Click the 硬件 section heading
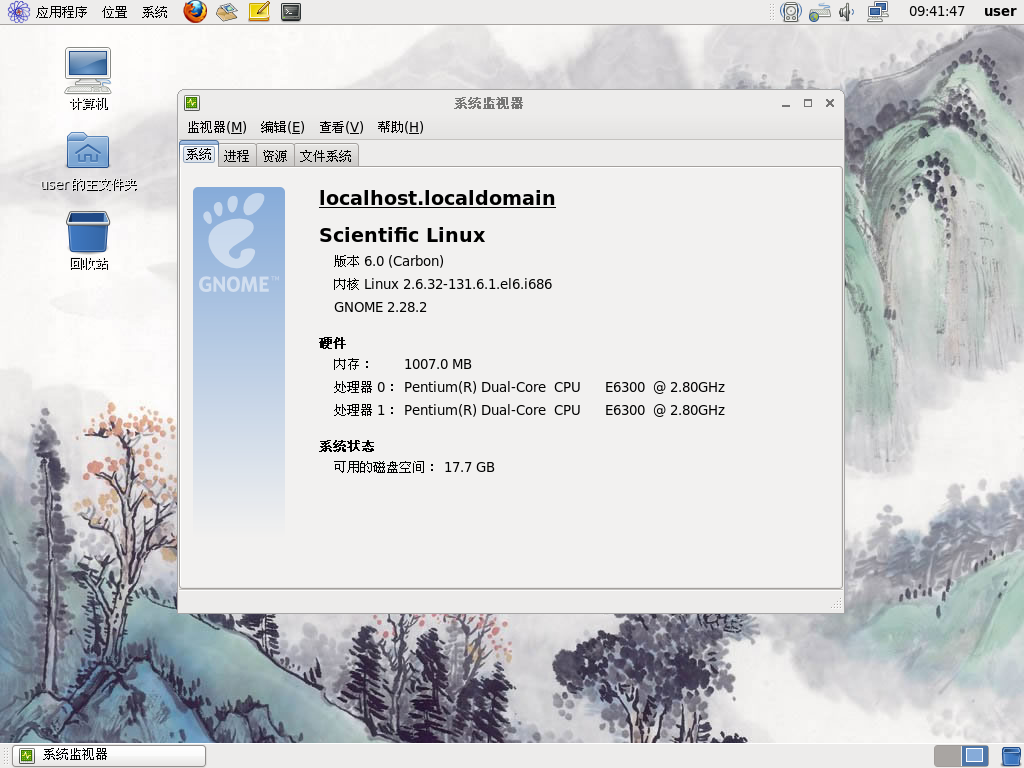The image size is (1024, 768). pos(332,343)
